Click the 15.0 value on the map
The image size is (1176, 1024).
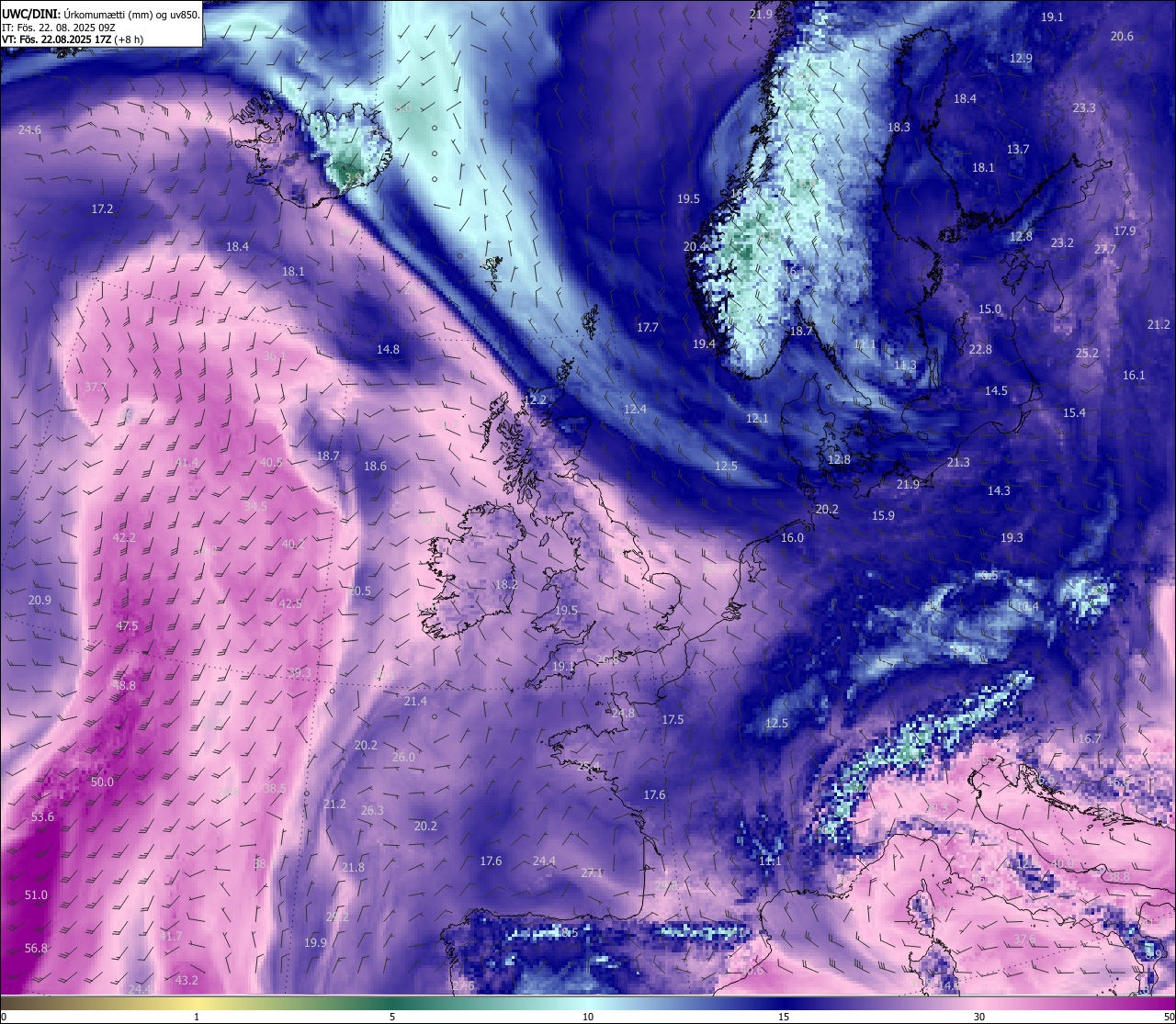[x=989, y=309]
